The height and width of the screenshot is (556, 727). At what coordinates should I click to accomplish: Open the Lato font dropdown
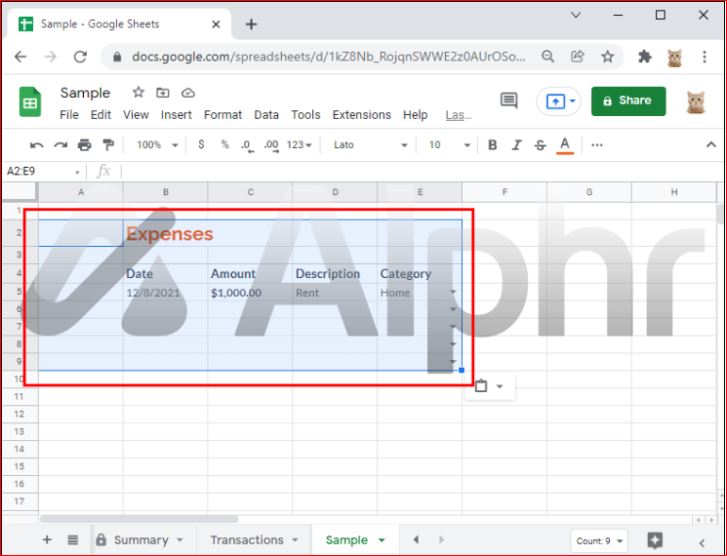370,145
